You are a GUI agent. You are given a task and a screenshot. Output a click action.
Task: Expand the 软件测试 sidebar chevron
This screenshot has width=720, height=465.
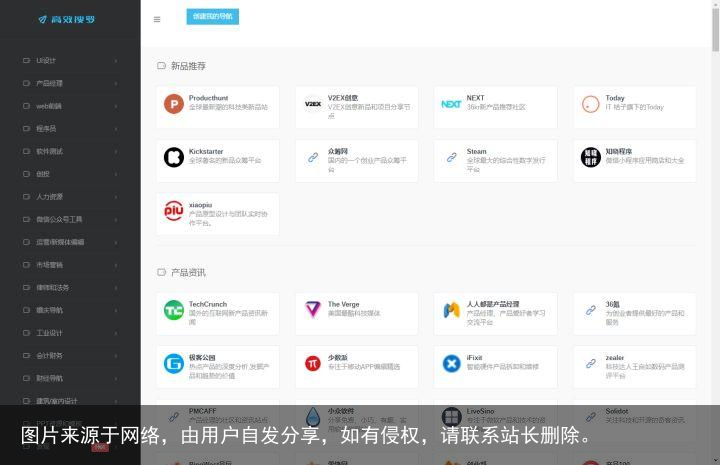point(116,151)
